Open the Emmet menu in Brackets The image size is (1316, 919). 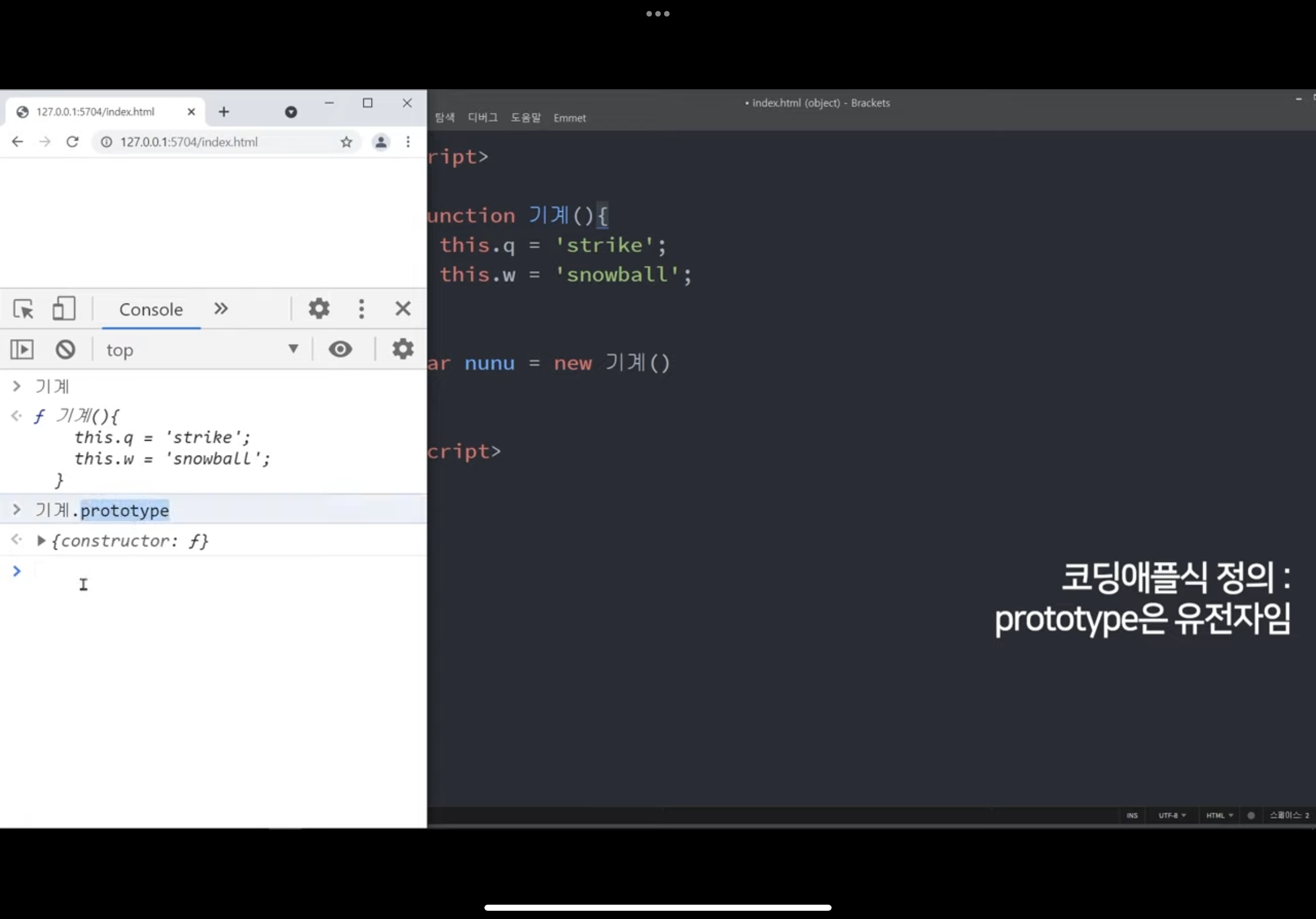point(569,118)
